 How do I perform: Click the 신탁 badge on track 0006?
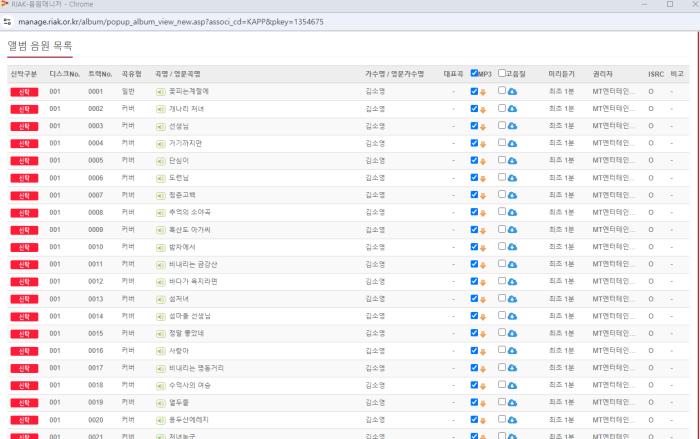pyautogui.click(x=24, y=178)
